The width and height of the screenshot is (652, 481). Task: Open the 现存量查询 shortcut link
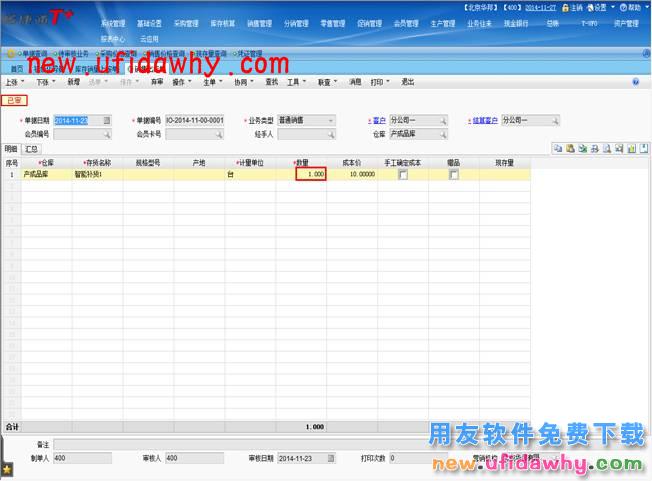pos(211,54)
